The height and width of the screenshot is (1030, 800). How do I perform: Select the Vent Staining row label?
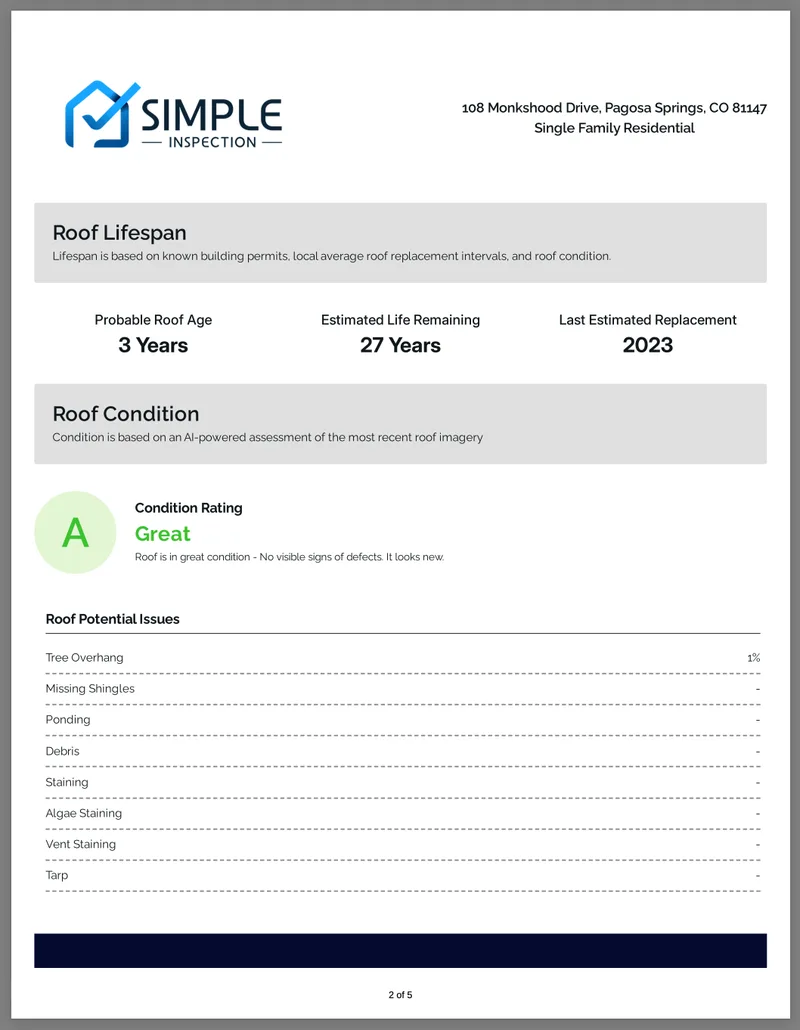[x=80, y=844]
